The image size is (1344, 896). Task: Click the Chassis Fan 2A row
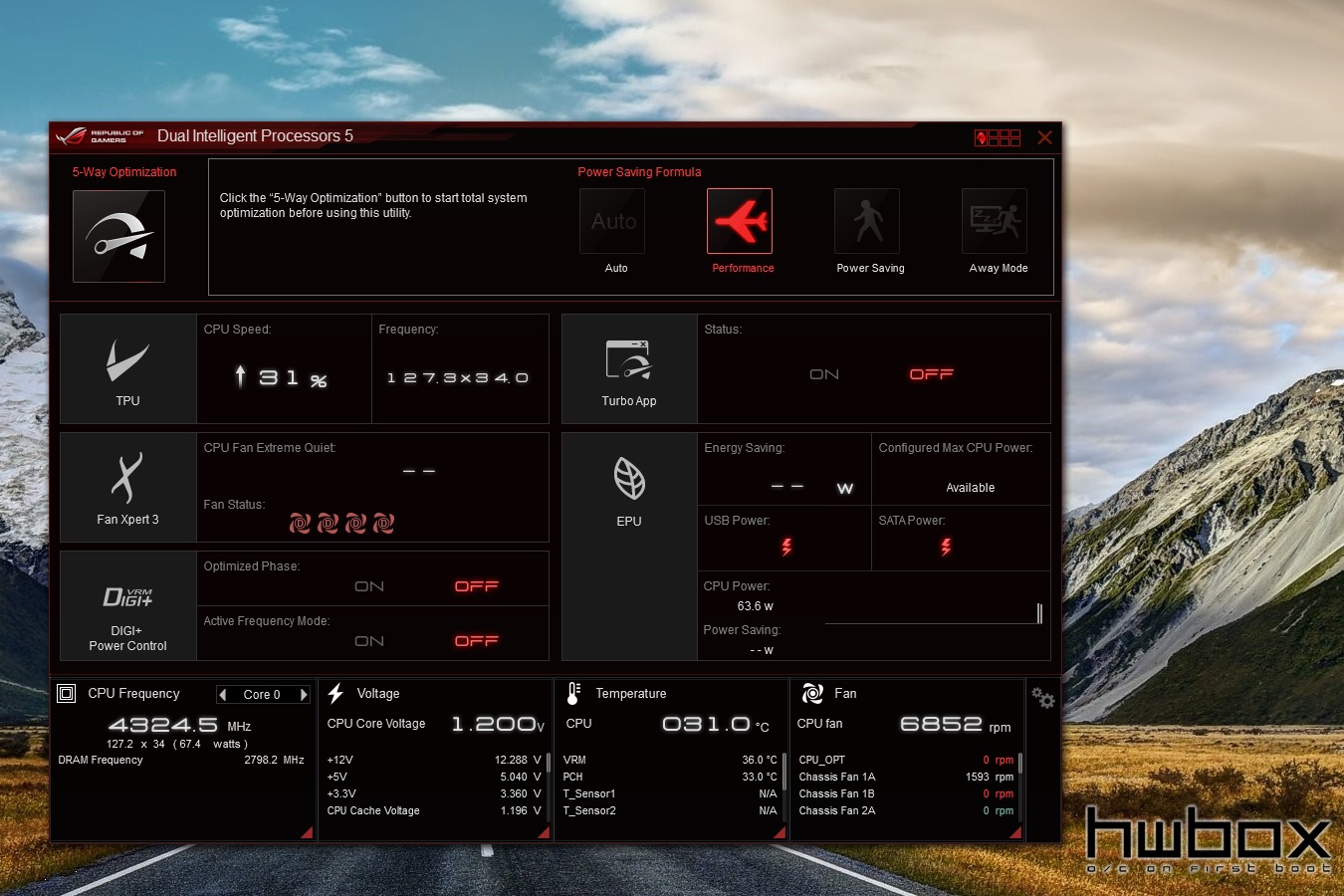pos(906,810)
